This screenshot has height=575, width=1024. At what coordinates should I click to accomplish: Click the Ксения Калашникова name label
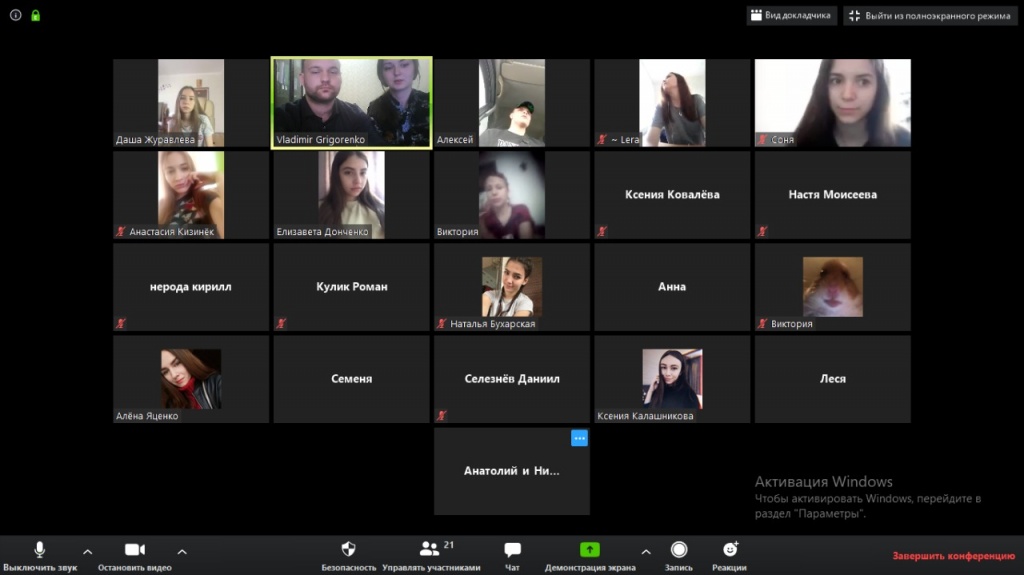[x=645, y=416]
